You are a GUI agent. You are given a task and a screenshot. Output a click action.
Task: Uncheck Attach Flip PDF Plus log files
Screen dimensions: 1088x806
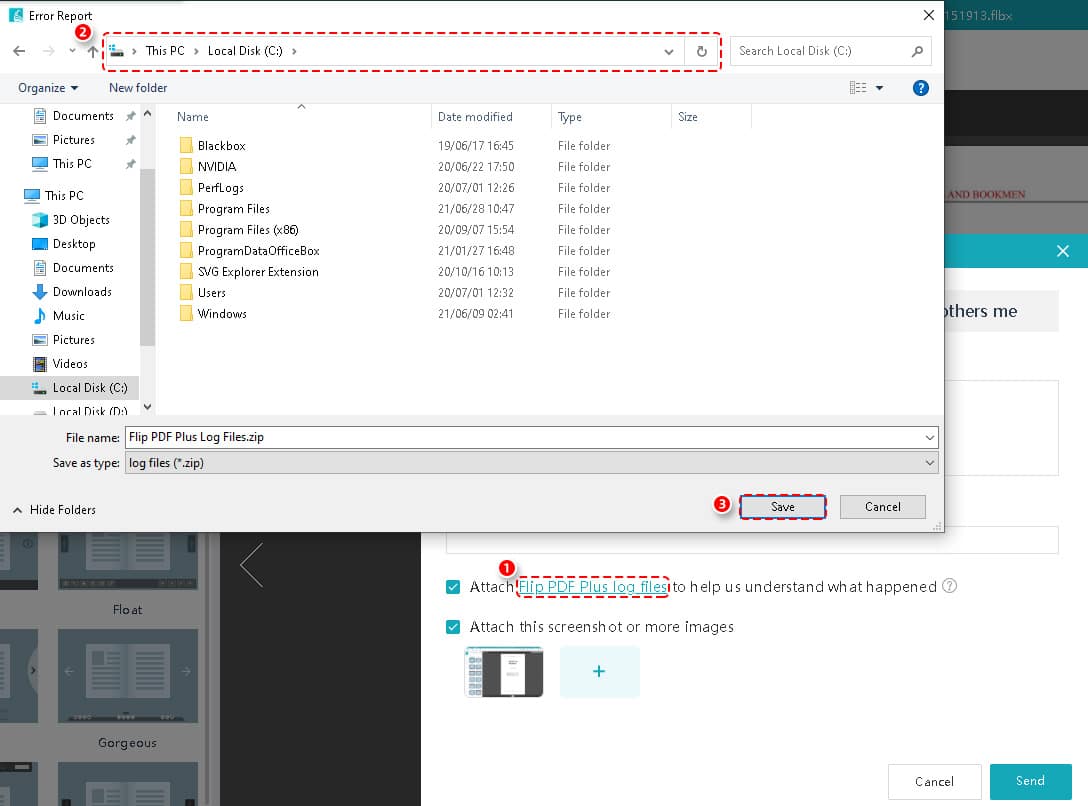coord(453,587)
